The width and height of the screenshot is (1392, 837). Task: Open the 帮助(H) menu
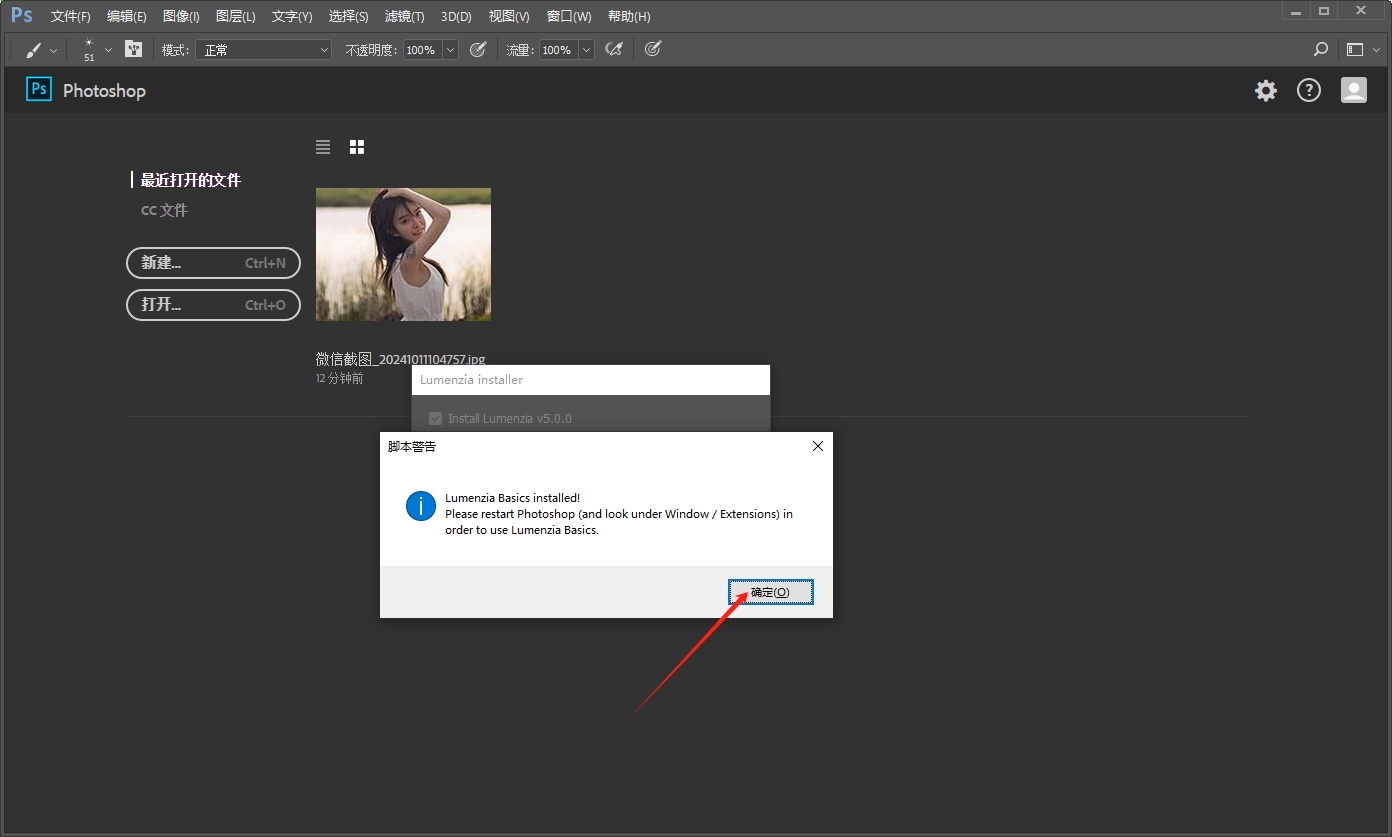[629, 16]
